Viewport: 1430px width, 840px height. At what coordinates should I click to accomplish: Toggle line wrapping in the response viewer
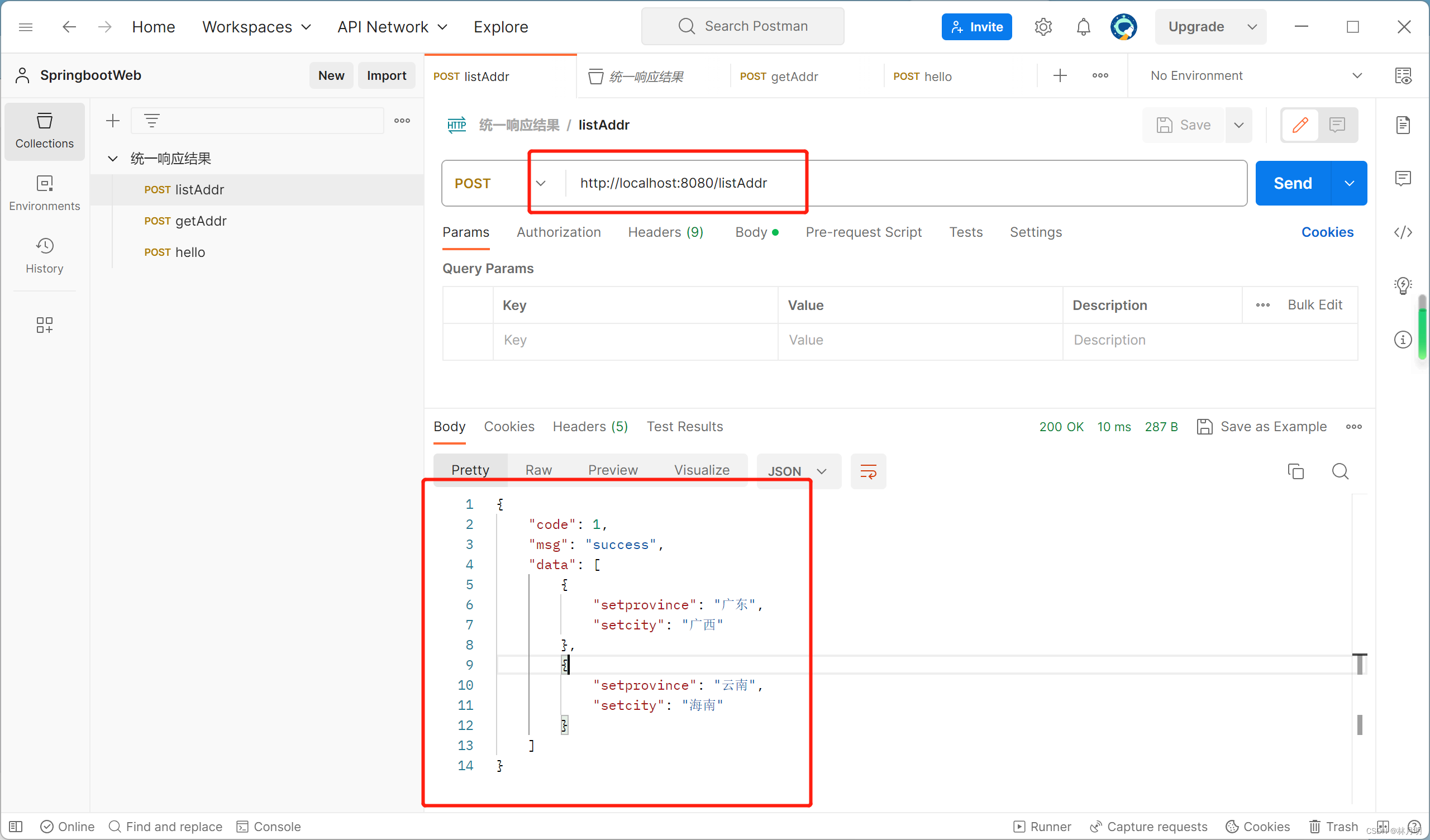867,471
